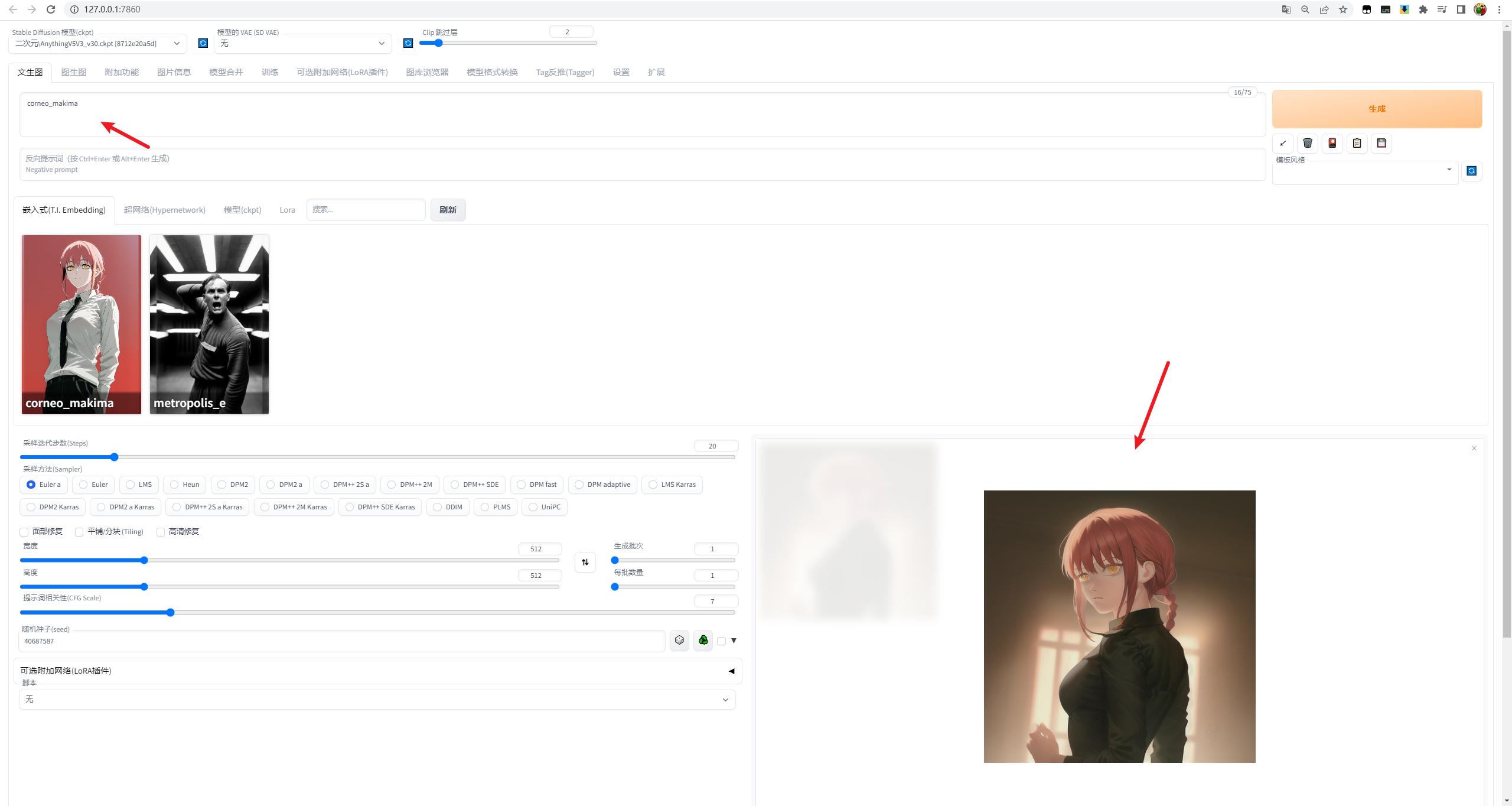This screenshot has height=806, width=1512.
Task: Enable 高清修复 hires fix checkbox
Action: click(x=161, y=532)
